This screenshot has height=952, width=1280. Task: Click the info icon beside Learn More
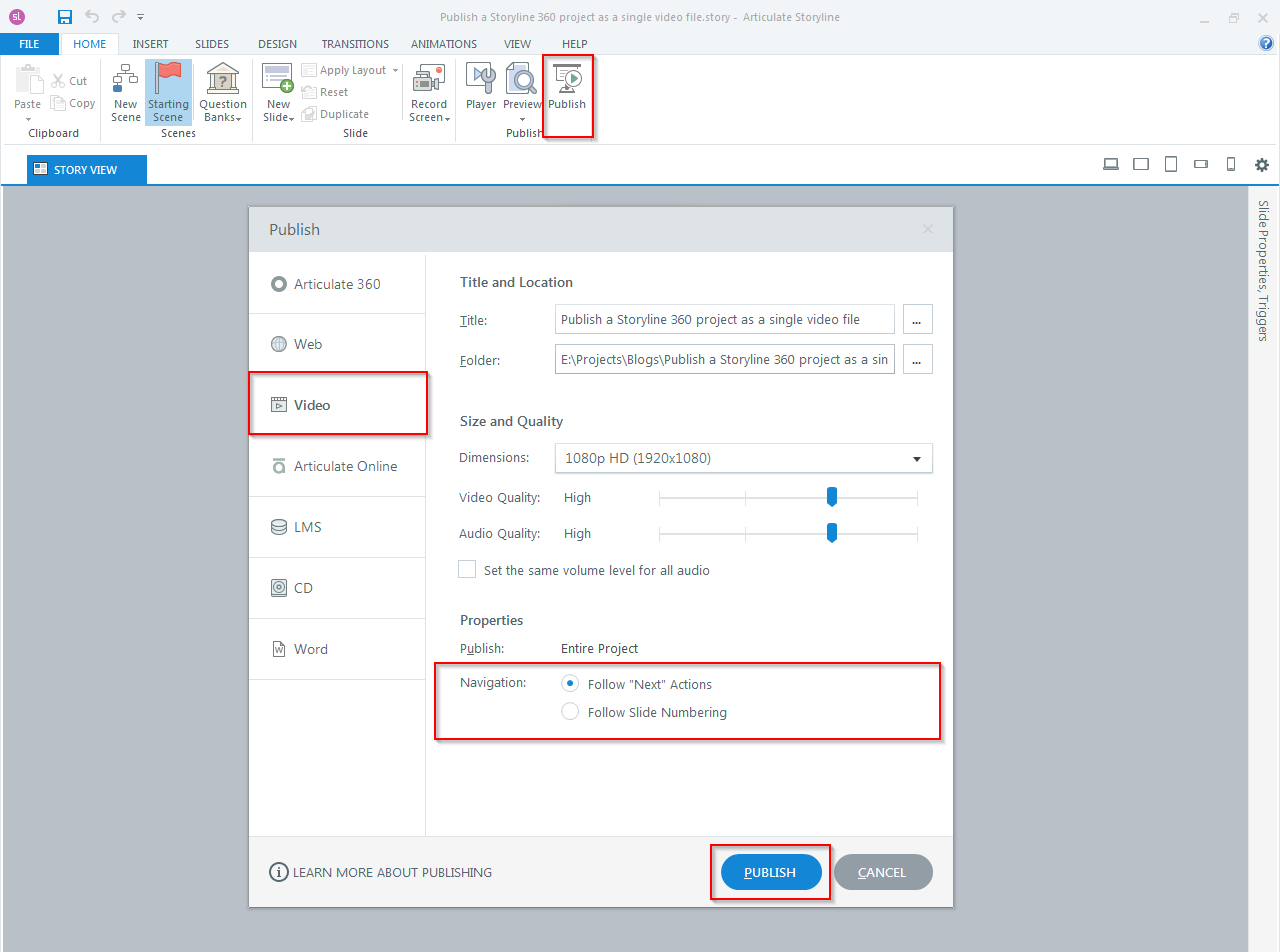[x=279, y=872]
